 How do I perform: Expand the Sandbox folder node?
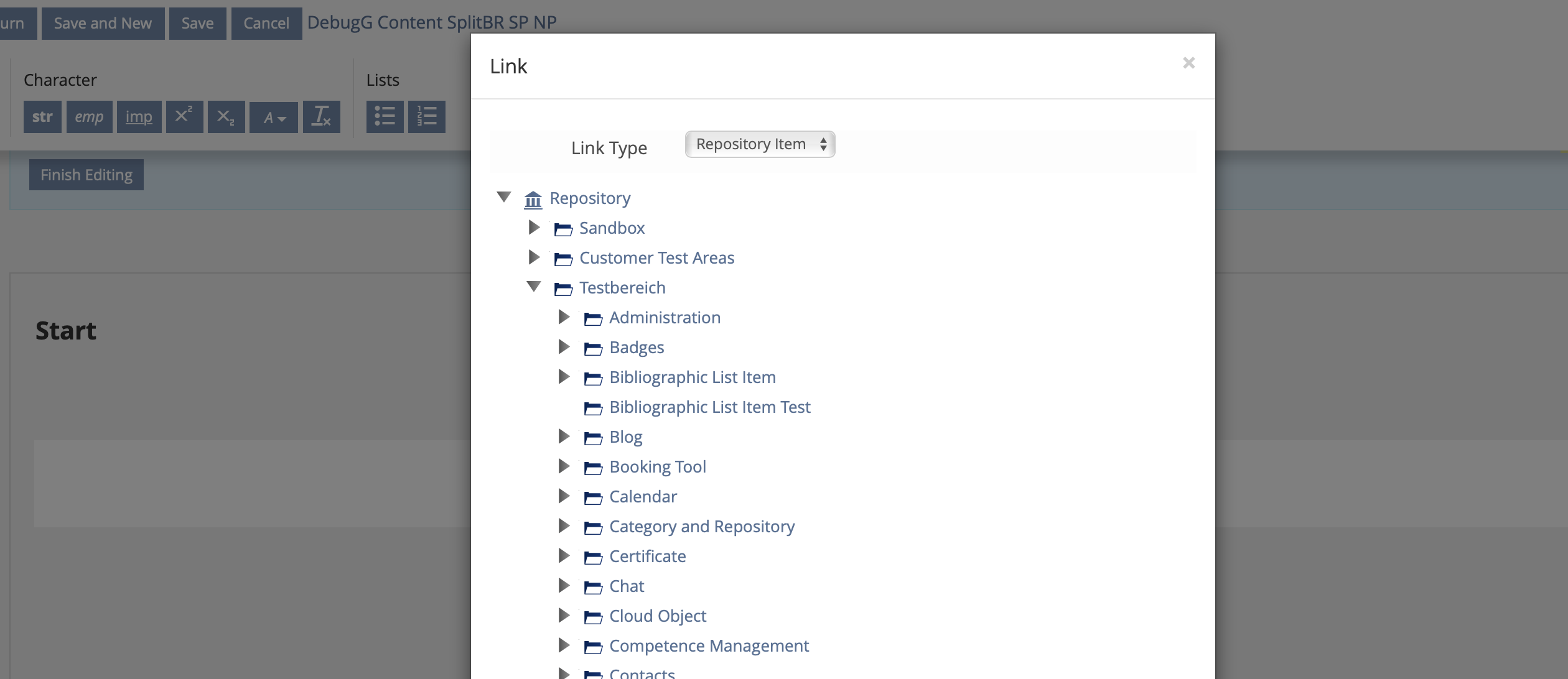click(534, 228)
